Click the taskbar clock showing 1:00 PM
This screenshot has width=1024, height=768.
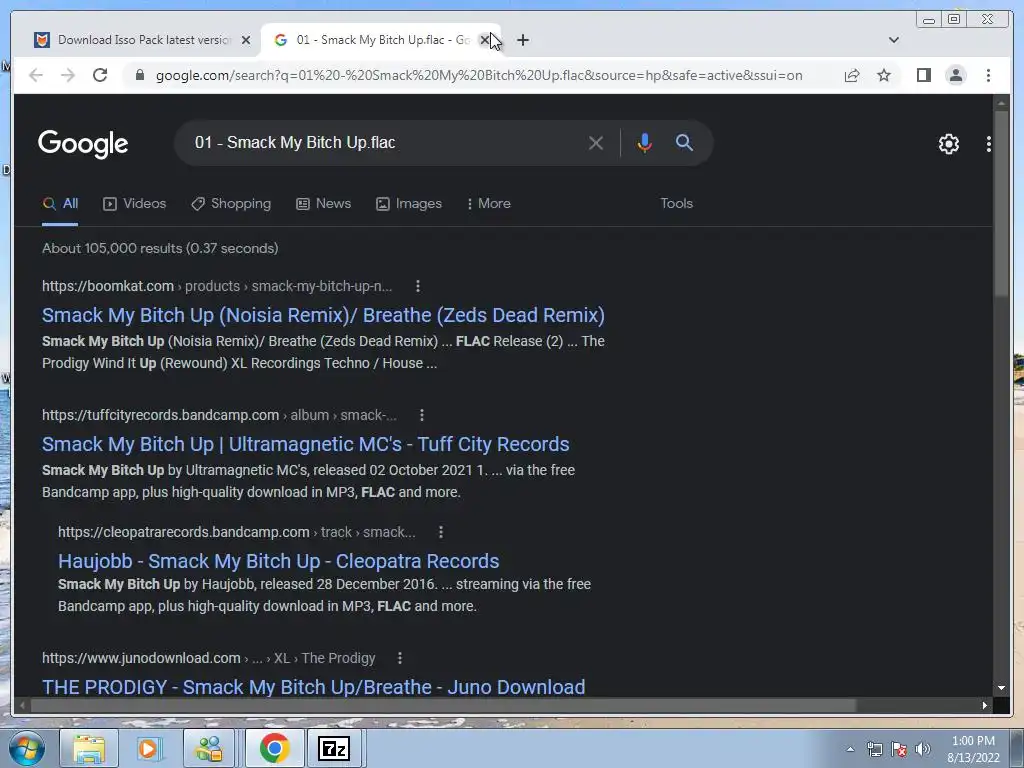click(x=973, y=749)
